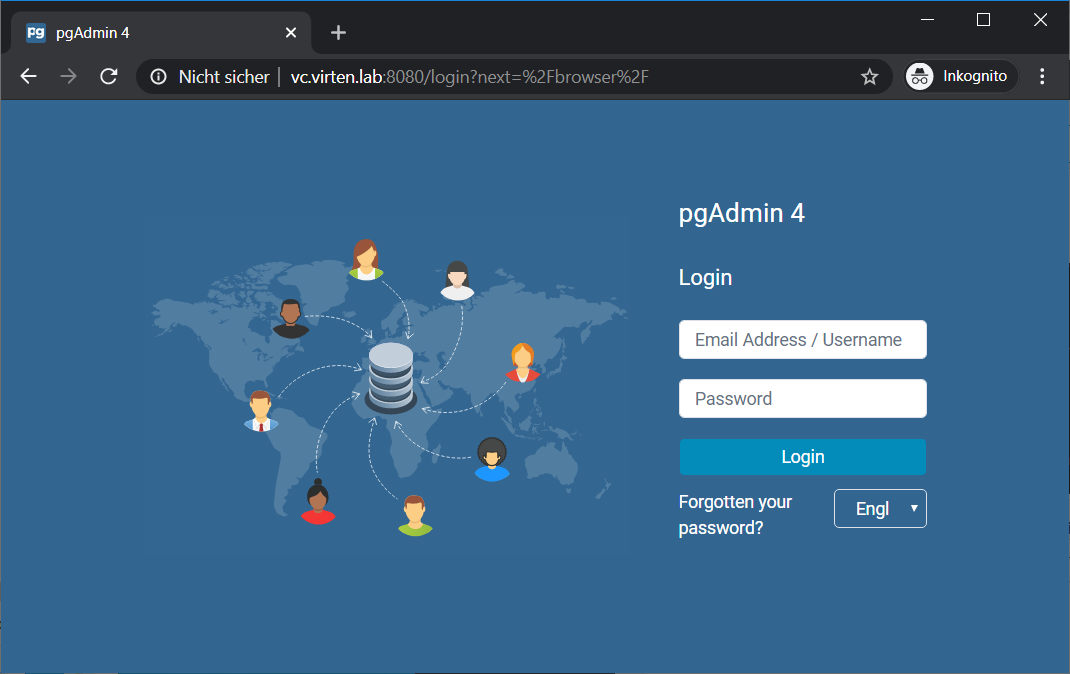The width and height of the screenshot is (1070, 674).
Task: Open the Forgotten your password link
Action: click(x=735, y=514)
